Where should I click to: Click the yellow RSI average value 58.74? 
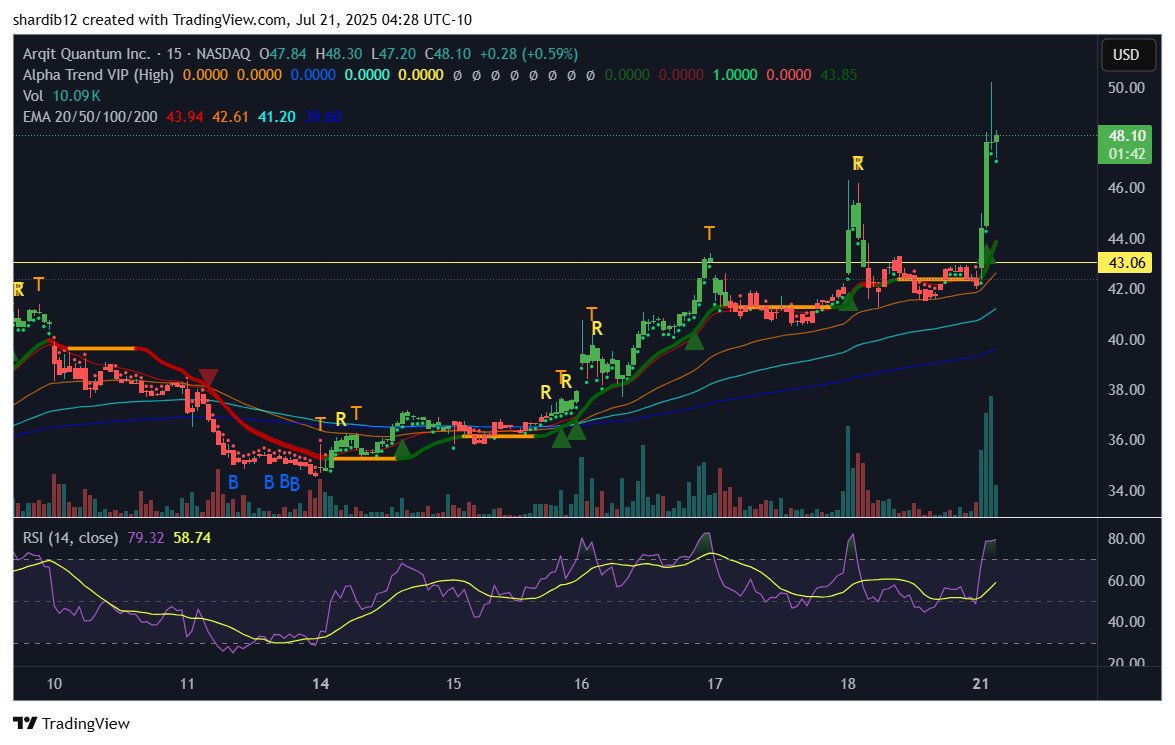[192, 538]
